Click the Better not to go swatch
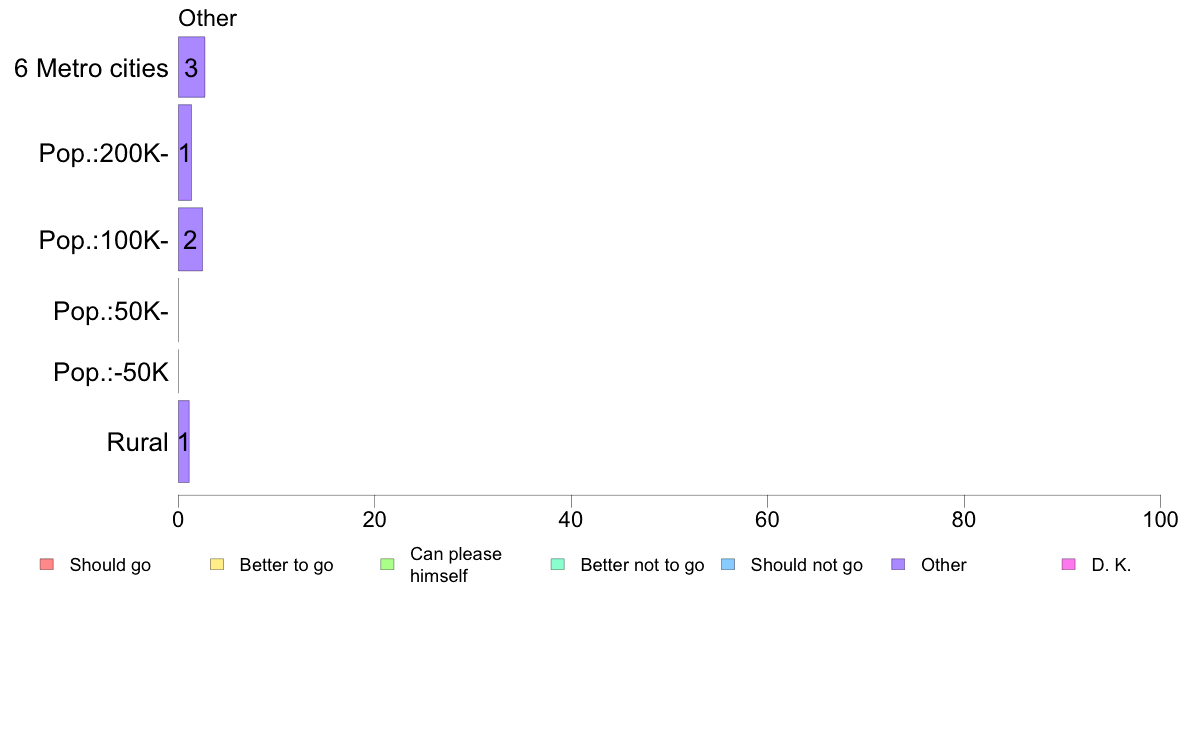The height and width of the screenshot is (736, 1188). click(558, 565)
